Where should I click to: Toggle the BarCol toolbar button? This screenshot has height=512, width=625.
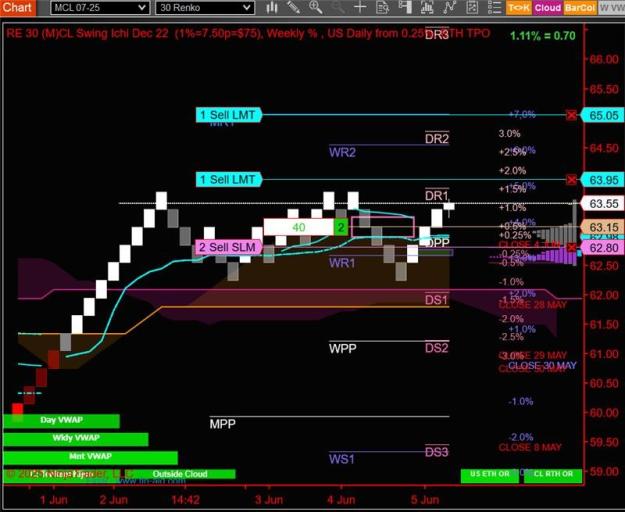[580, 8]
